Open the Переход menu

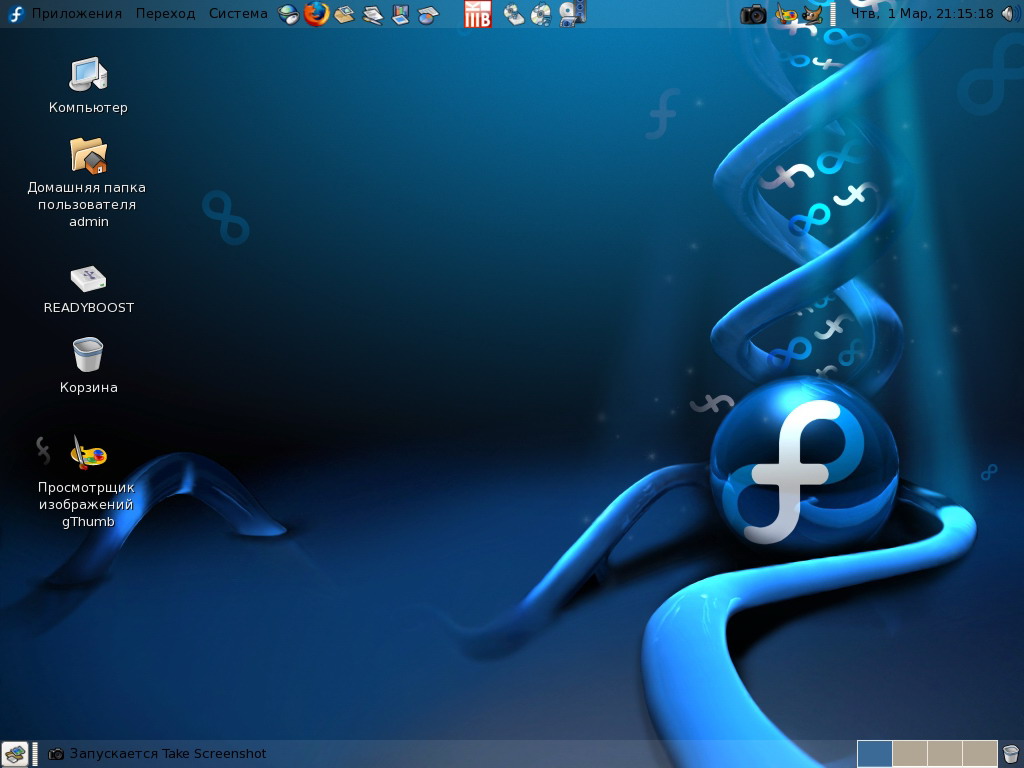165,14
